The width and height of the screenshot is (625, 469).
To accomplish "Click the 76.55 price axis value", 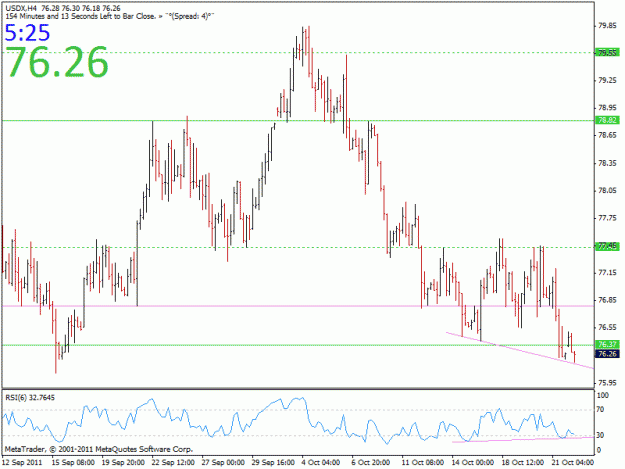I will pos(607,327).
